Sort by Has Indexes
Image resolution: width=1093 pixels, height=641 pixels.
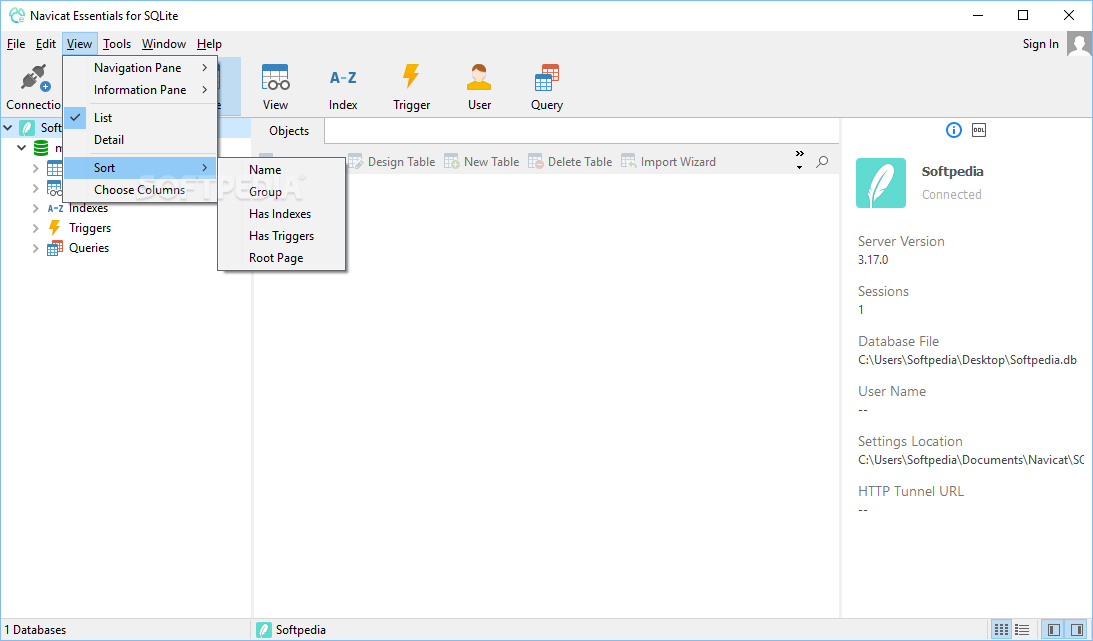[x=282, y=214]
